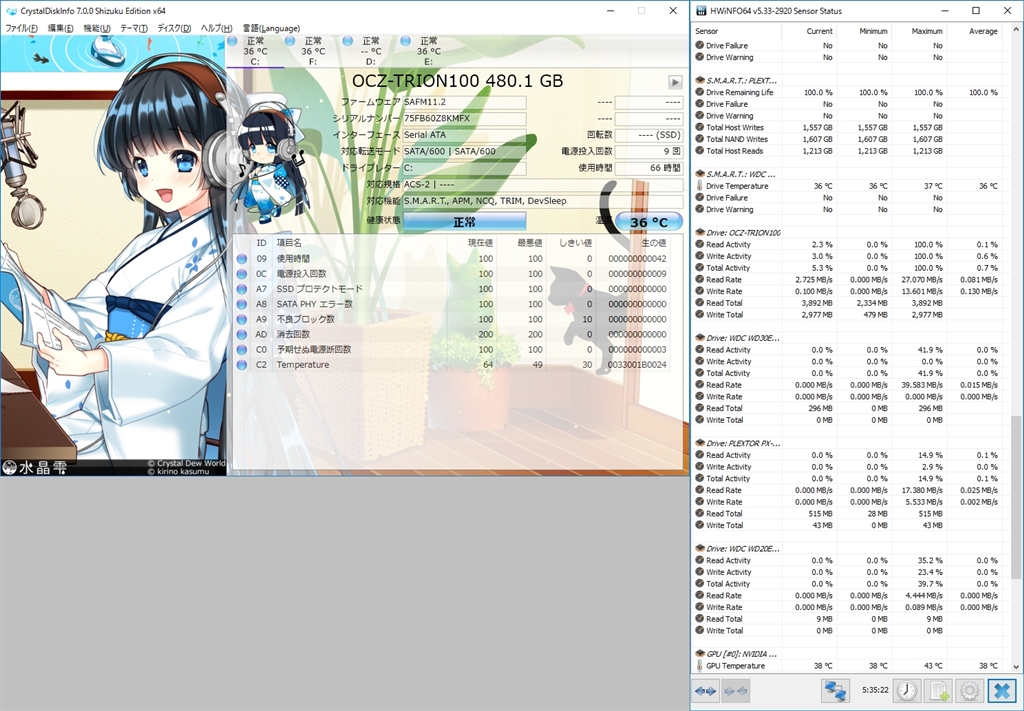Open remote network monitoring in HWiNFO
Image resolution: width=1024 pixels, height=711 pixels.
click(835, 690)
